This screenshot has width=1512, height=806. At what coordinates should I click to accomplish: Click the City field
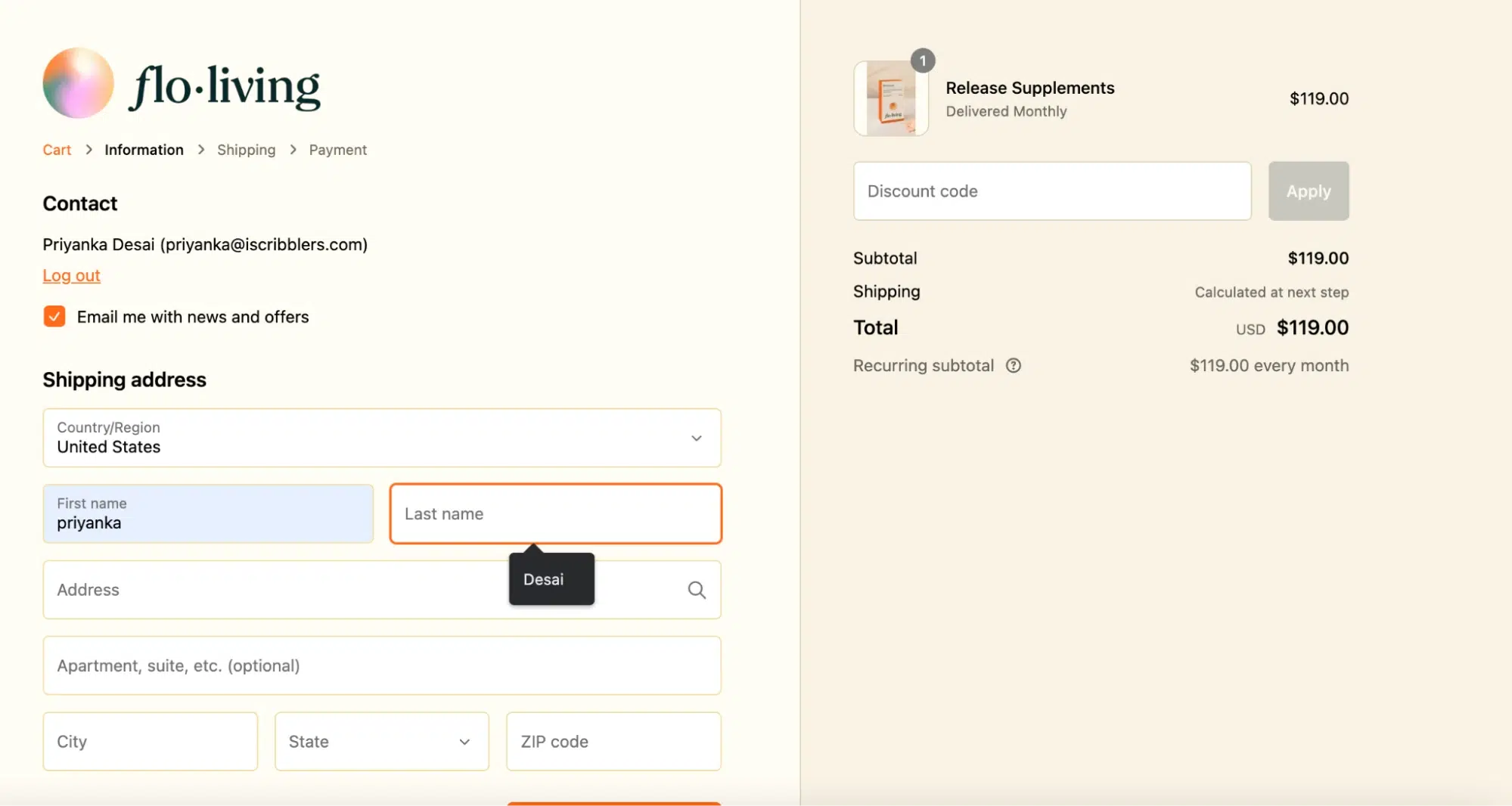(151, 742)
